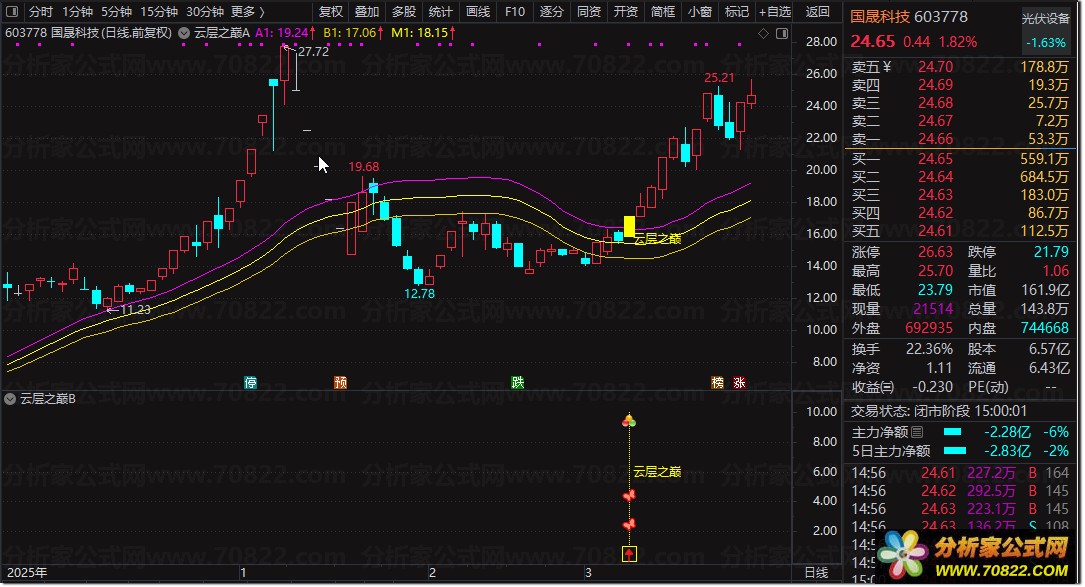Open F10 company info
This screenshot has width=1085, height=587.
[515, 12]
